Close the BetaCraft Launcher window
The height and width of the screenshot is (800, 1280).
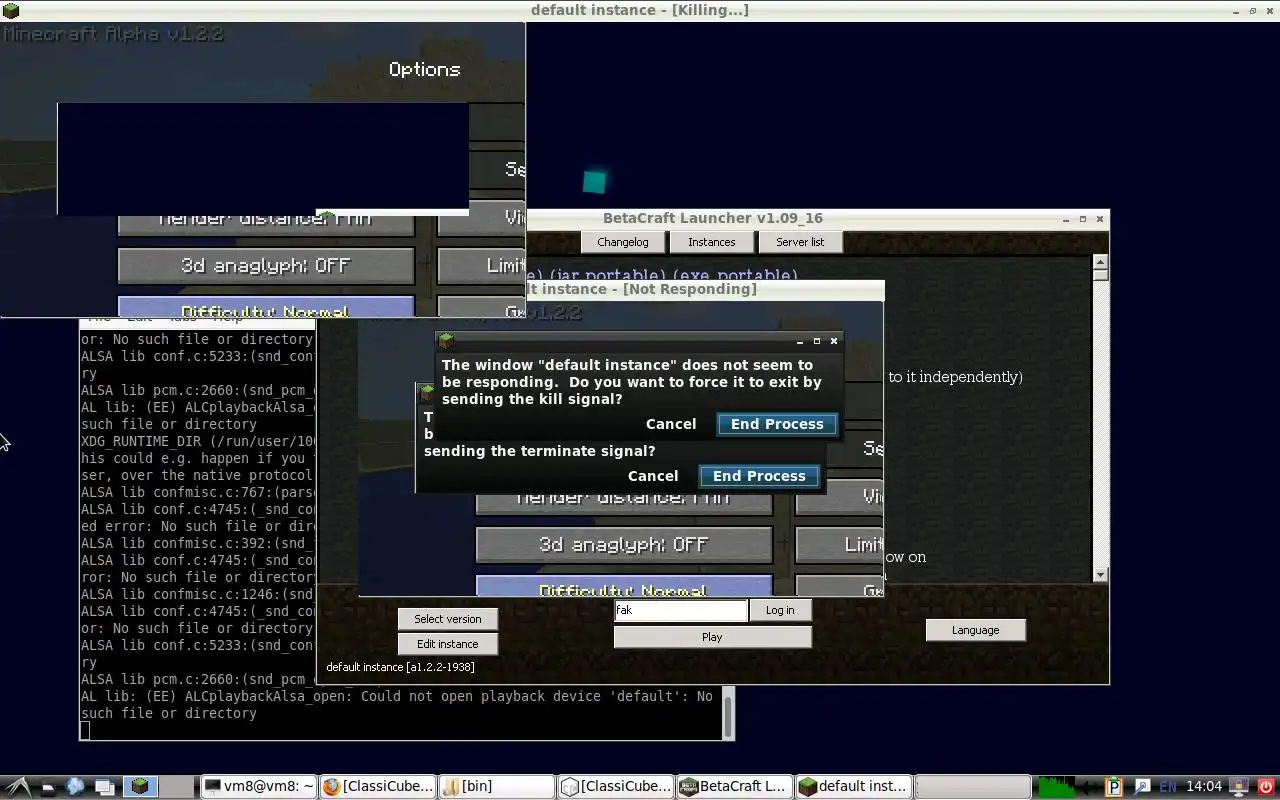click(x=1100, y=218)
